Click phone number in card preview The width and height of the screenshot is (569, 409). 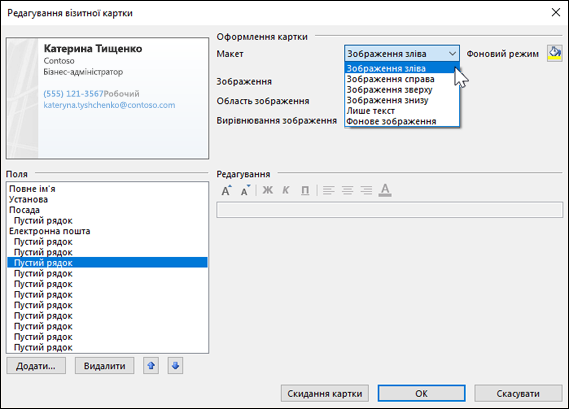(73, 94)
